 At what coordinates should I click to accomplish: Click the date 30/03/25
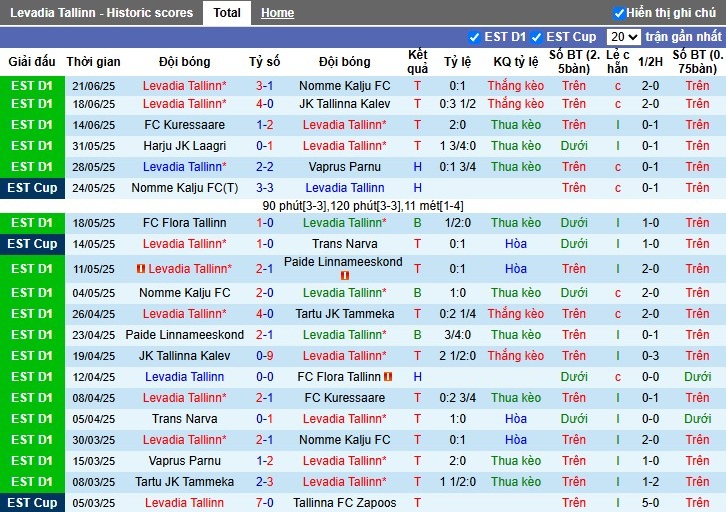click(x=94, y=440)
